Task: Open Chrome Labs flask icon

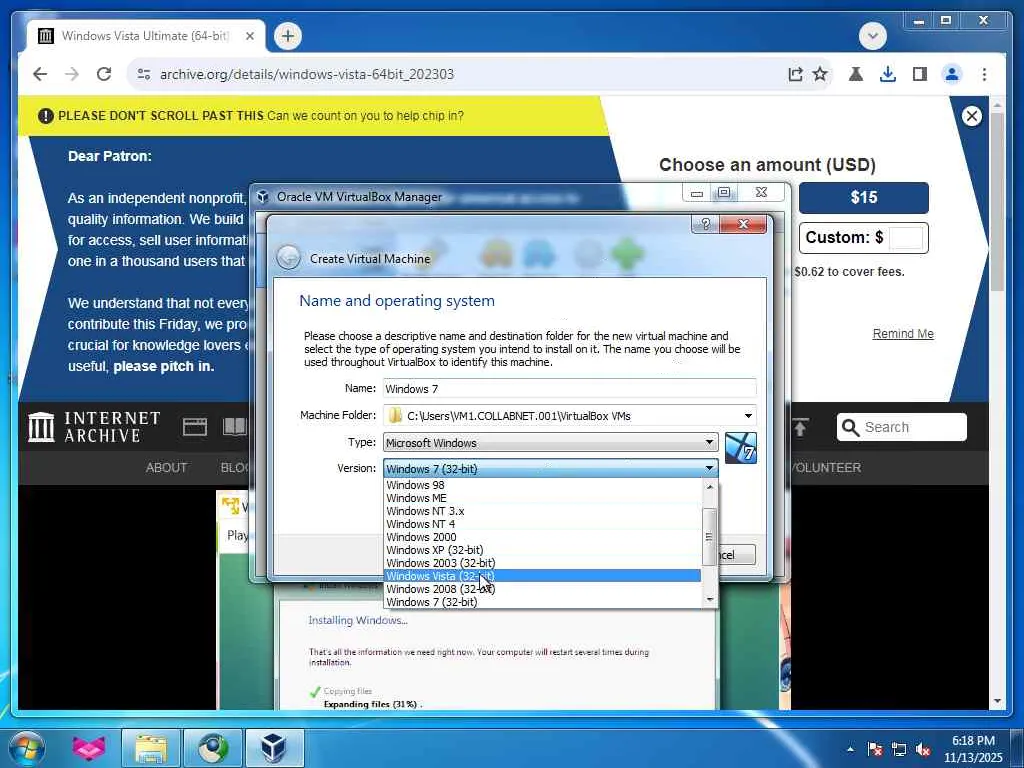Action: click(856, 74)
